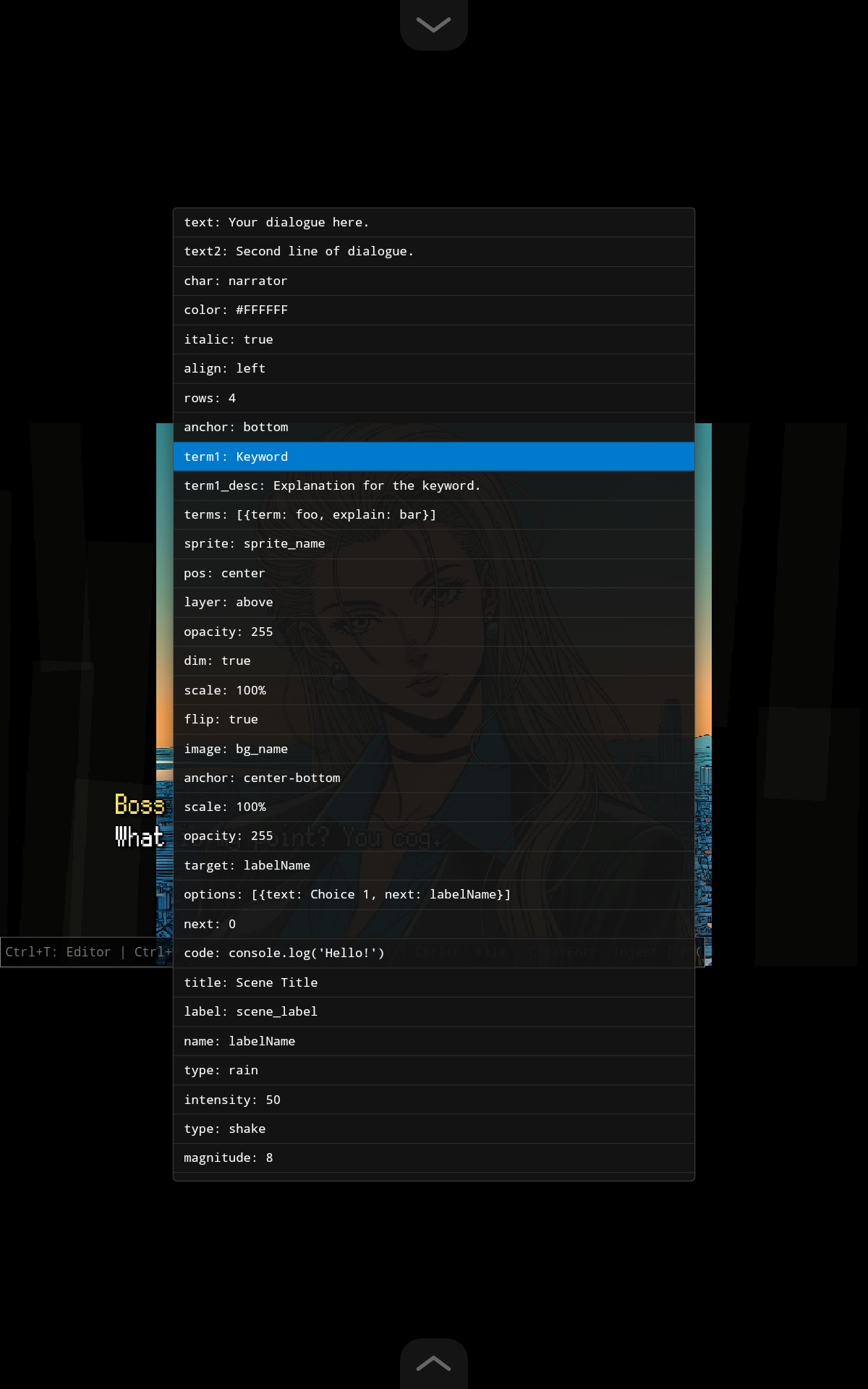The image size is (868, 1389).
Task: Select 'name: labelName' suggestion
Action: click(434, 1041)
